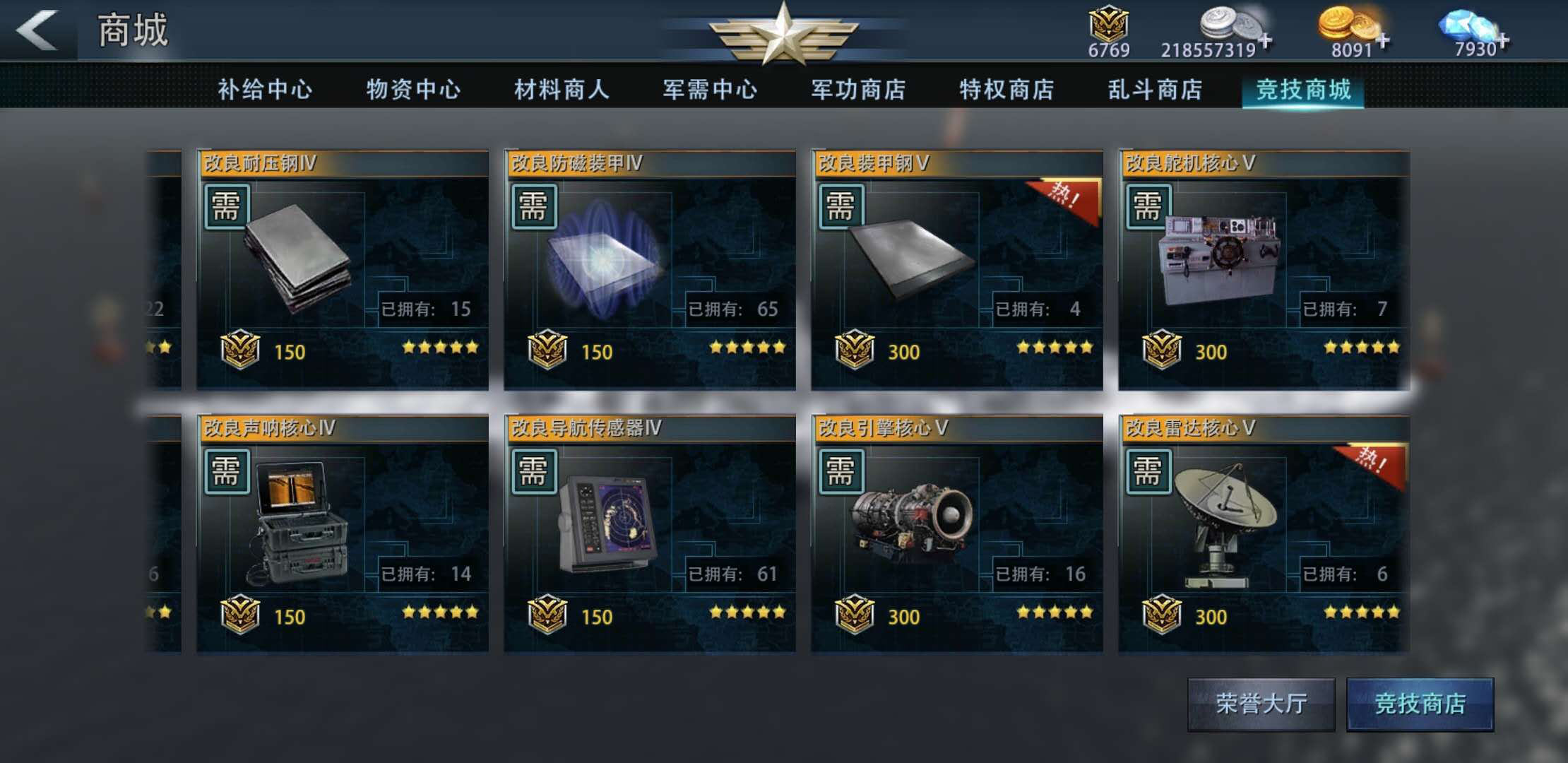Image resolution: width=1568 pixels, height=763 pixels.
Task: Select the 改良防磁装甲IV armor item
Action: (x=650, y=270)
